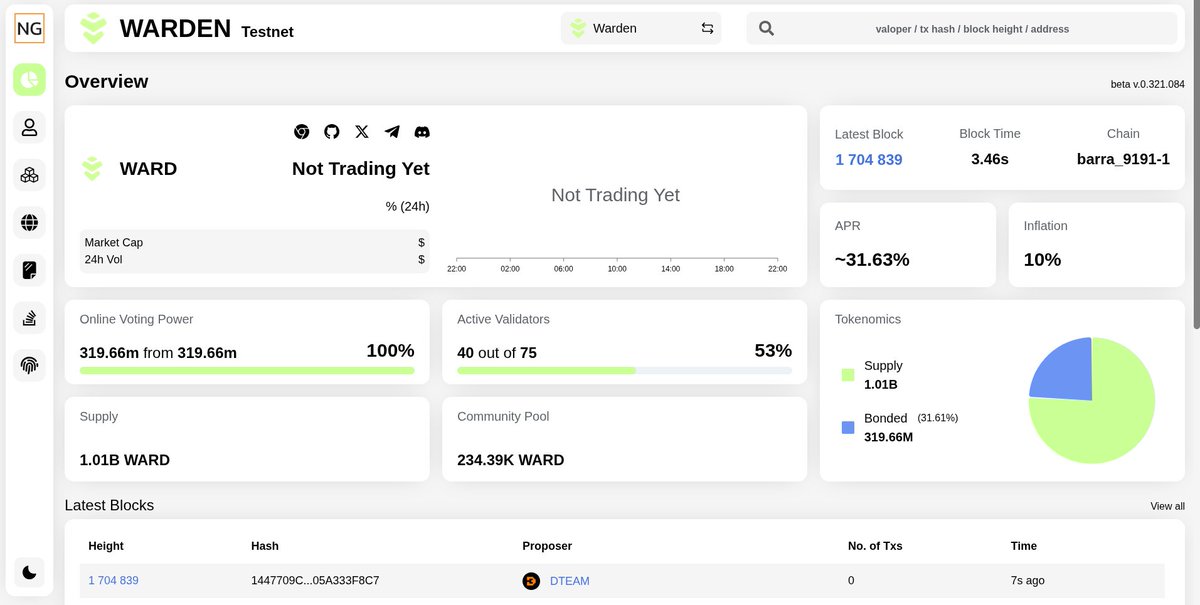The height and width of the screenshot is (605, 1200).
Task: Click block height 1 704 839 in table
Action: tap(113, 580)
